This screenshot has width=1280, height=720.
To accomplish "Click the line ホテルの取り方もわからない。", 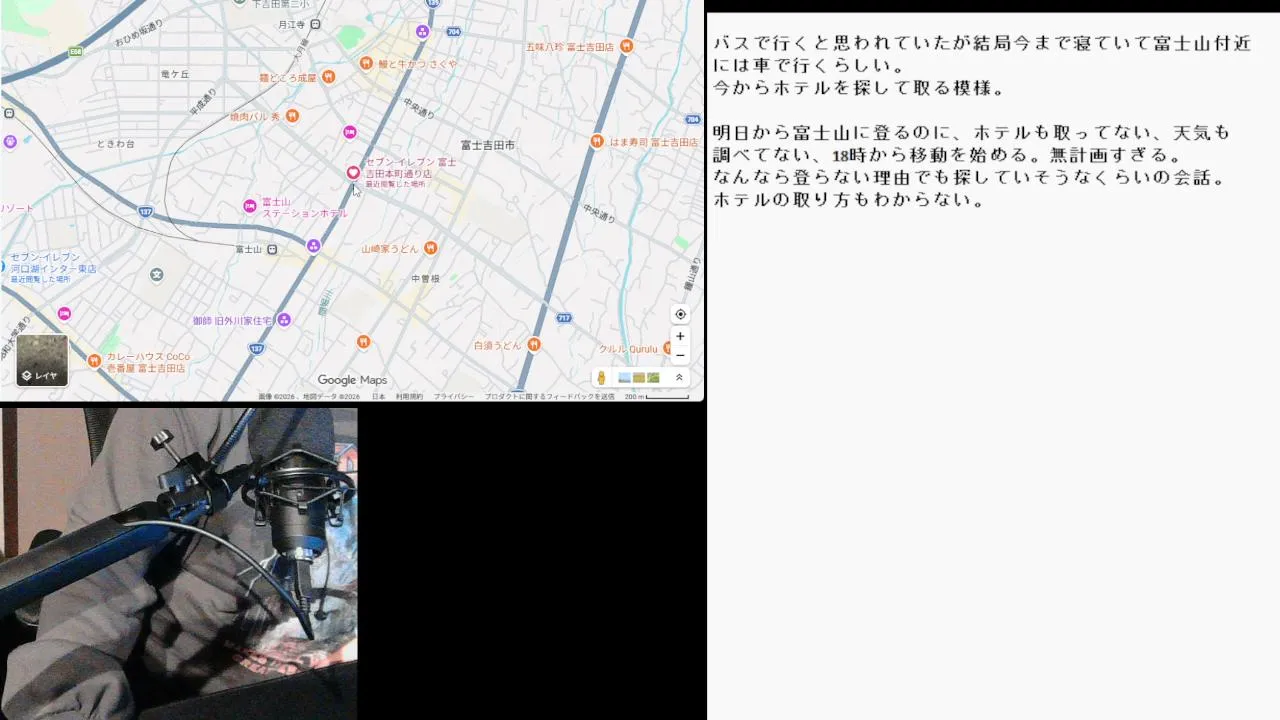I will pos(849,199).
